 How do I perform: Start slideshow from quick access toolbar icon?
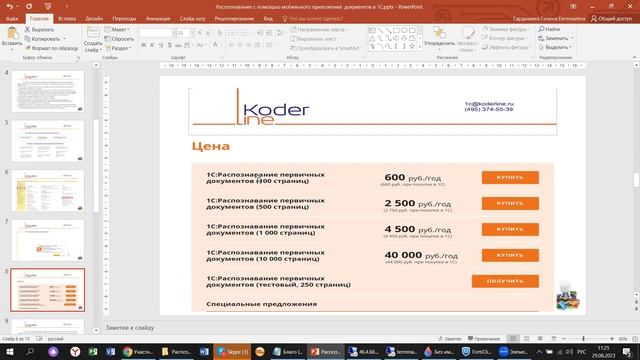pyautogui.click(x=48, y=7)
